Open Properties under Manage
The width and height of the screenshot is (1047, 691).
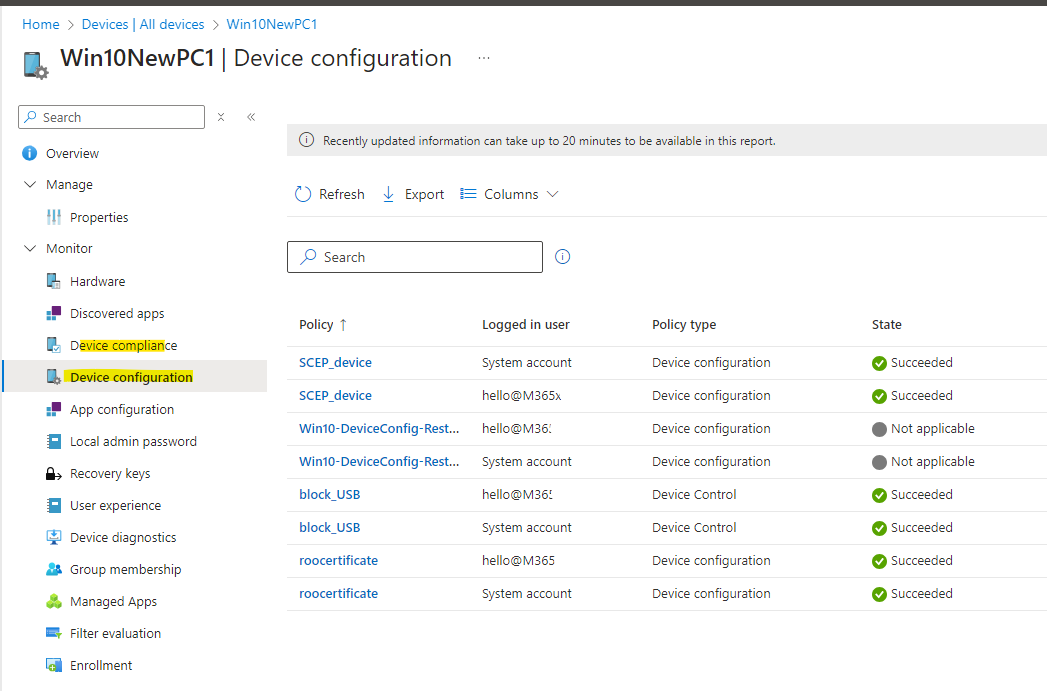tap(99, 218)
